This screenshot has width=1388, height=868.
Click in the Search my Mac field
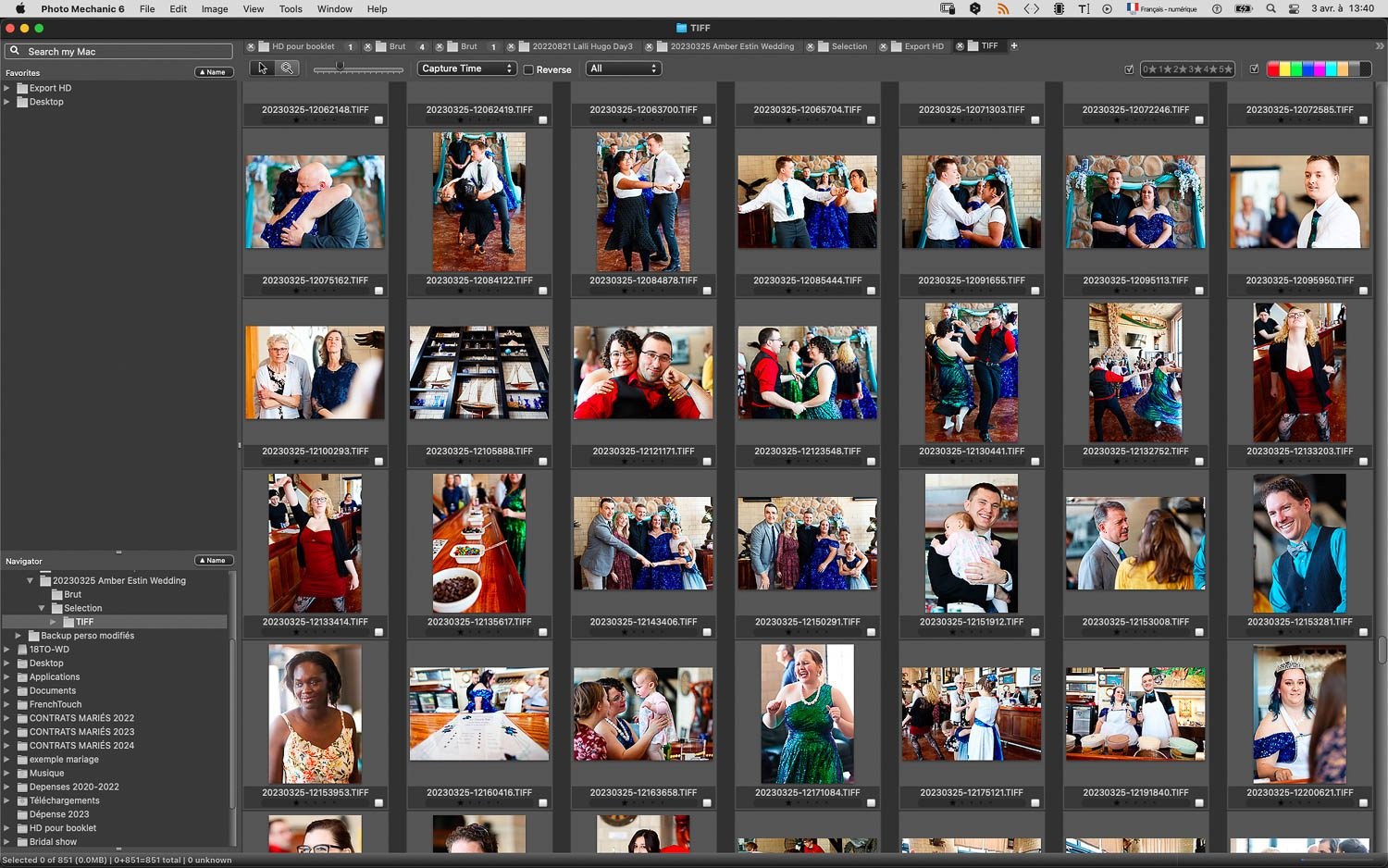pyautogui.click(x=118, y=51)
